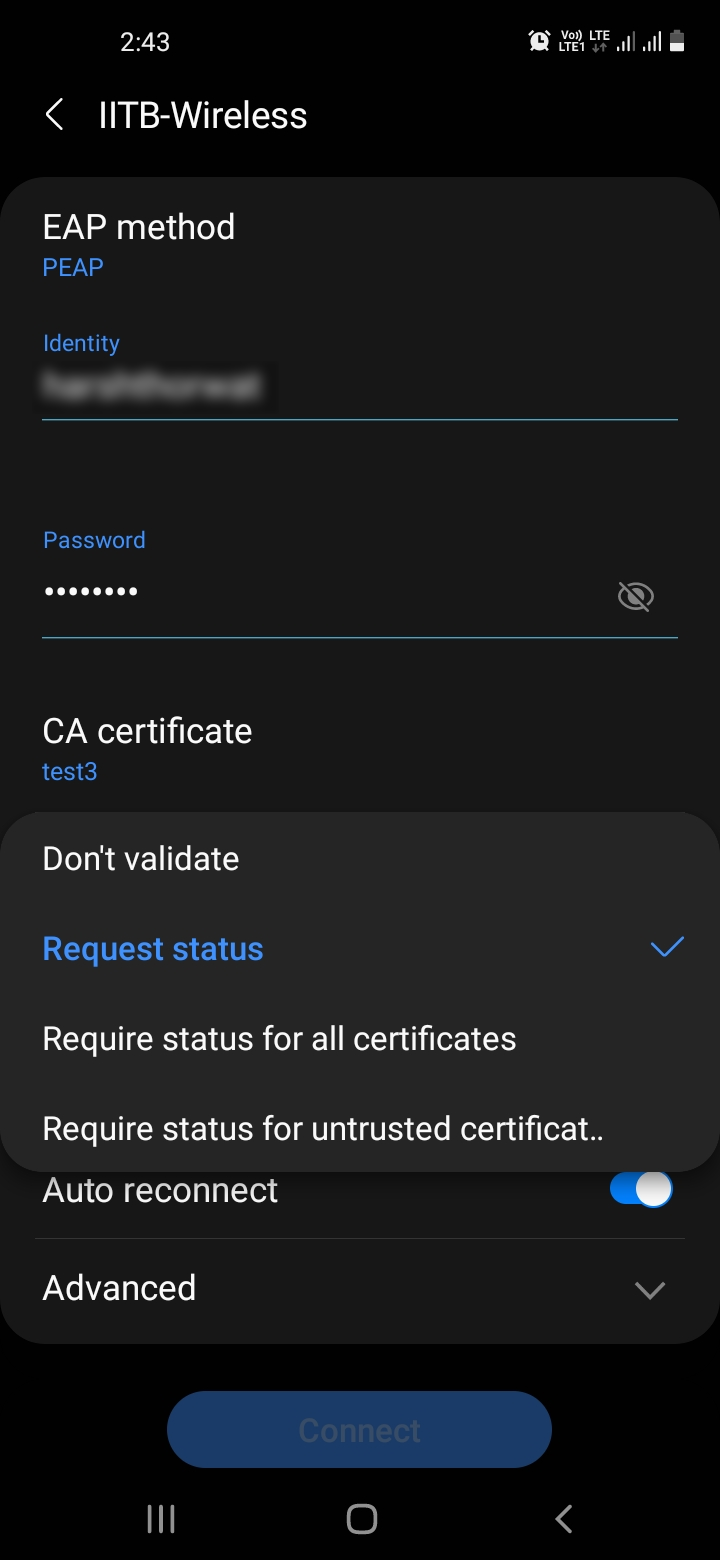Select the Request status option

[x=153, y=949]
